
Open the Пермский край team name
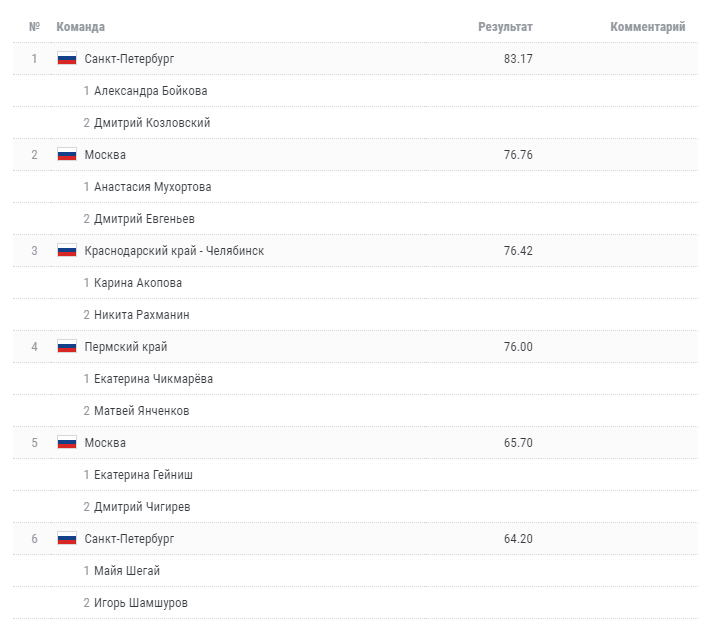(x=126, y=347)
